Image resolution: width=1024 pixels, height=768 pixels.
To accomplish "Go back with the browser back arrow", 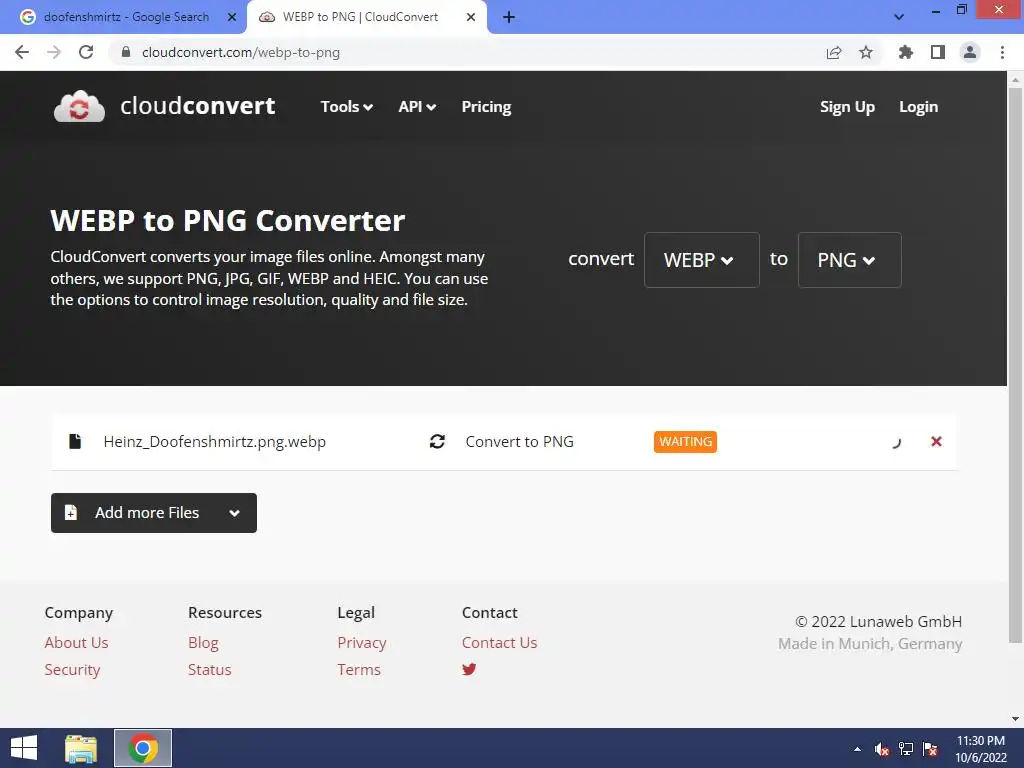I will tap(22, 52).
